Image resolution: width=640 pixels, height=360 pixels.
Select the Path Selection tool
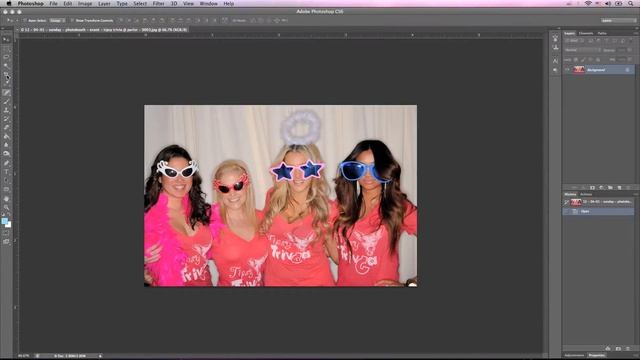pyautogui.click(x=6, y=181)
